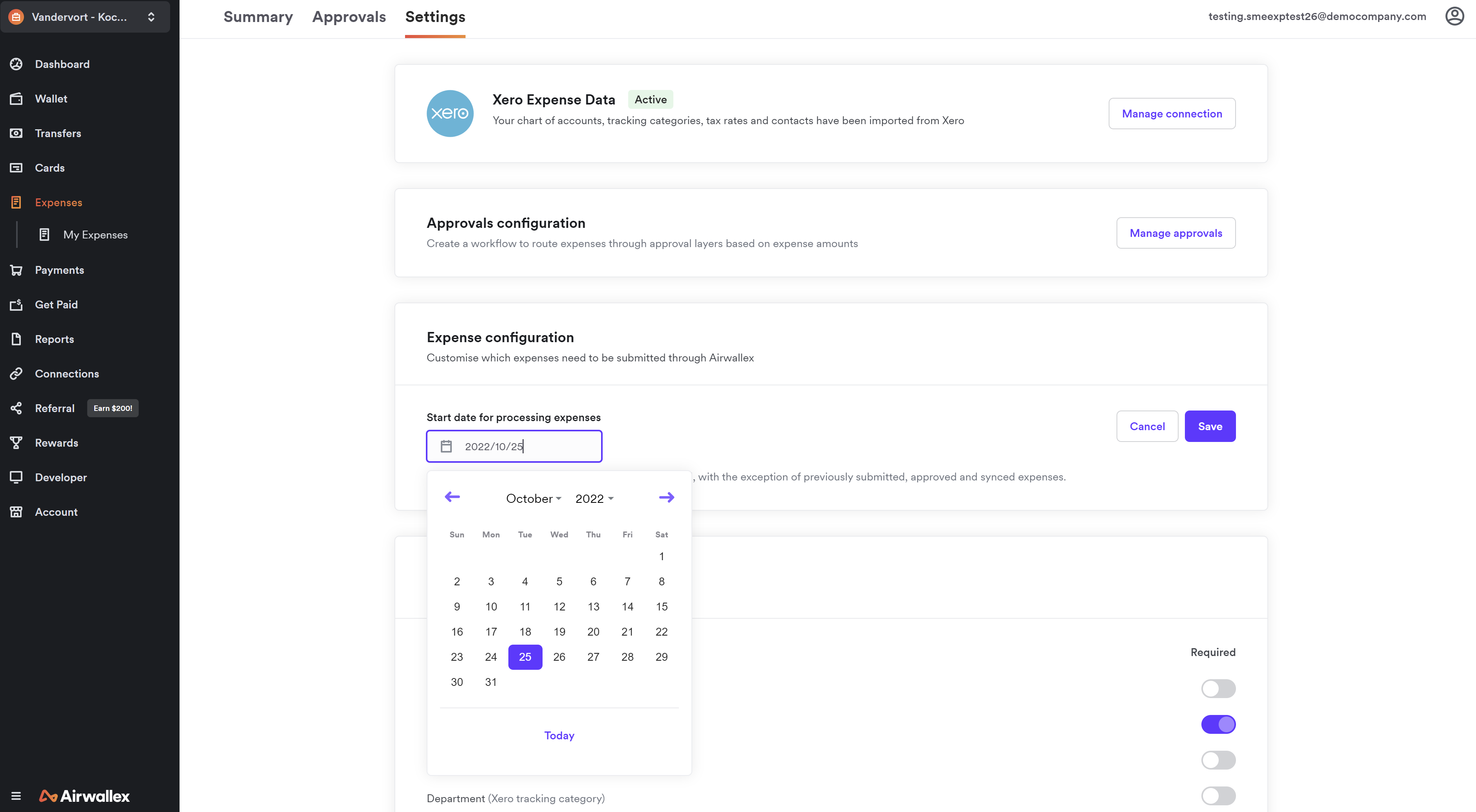Image resolution: width=1476 pixels, height=812 pixels.
Task: Click the Cards icon in sidebar
Action: click(x=16, y=168)
